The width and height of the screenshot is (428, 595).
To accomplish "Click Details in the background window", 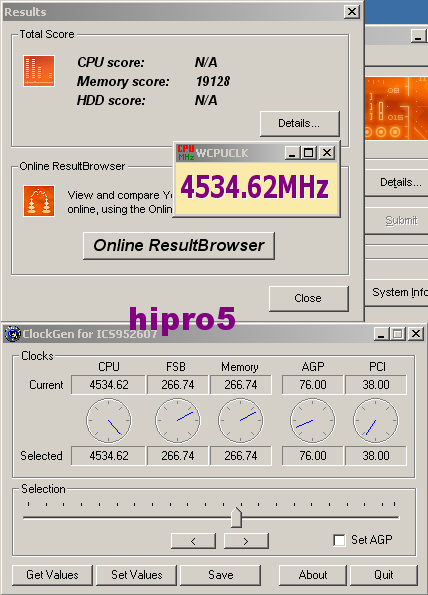I will click(x=397, y=183).
